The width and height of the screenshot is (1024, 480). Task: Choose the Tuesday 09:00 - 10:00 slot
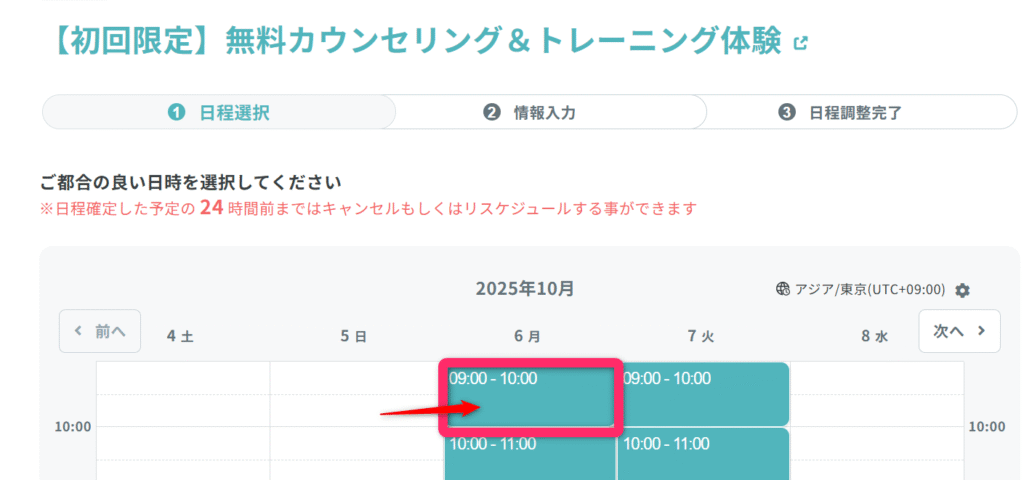click(703, 395)
